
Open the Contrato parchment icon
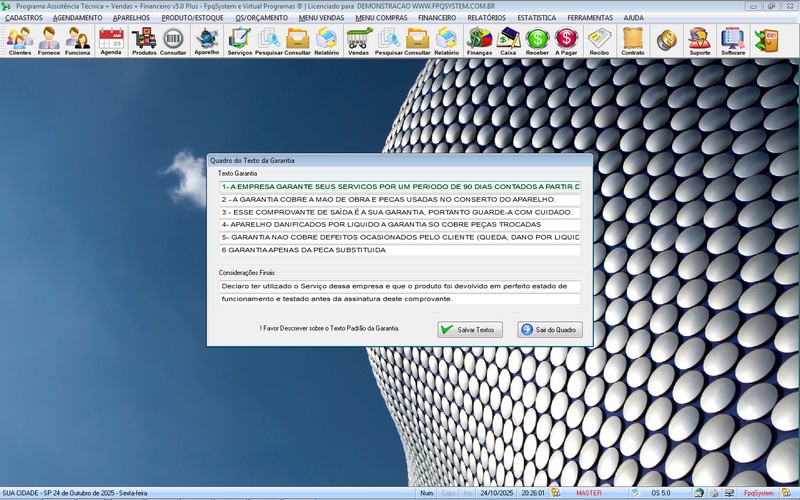tap(633, 41)
